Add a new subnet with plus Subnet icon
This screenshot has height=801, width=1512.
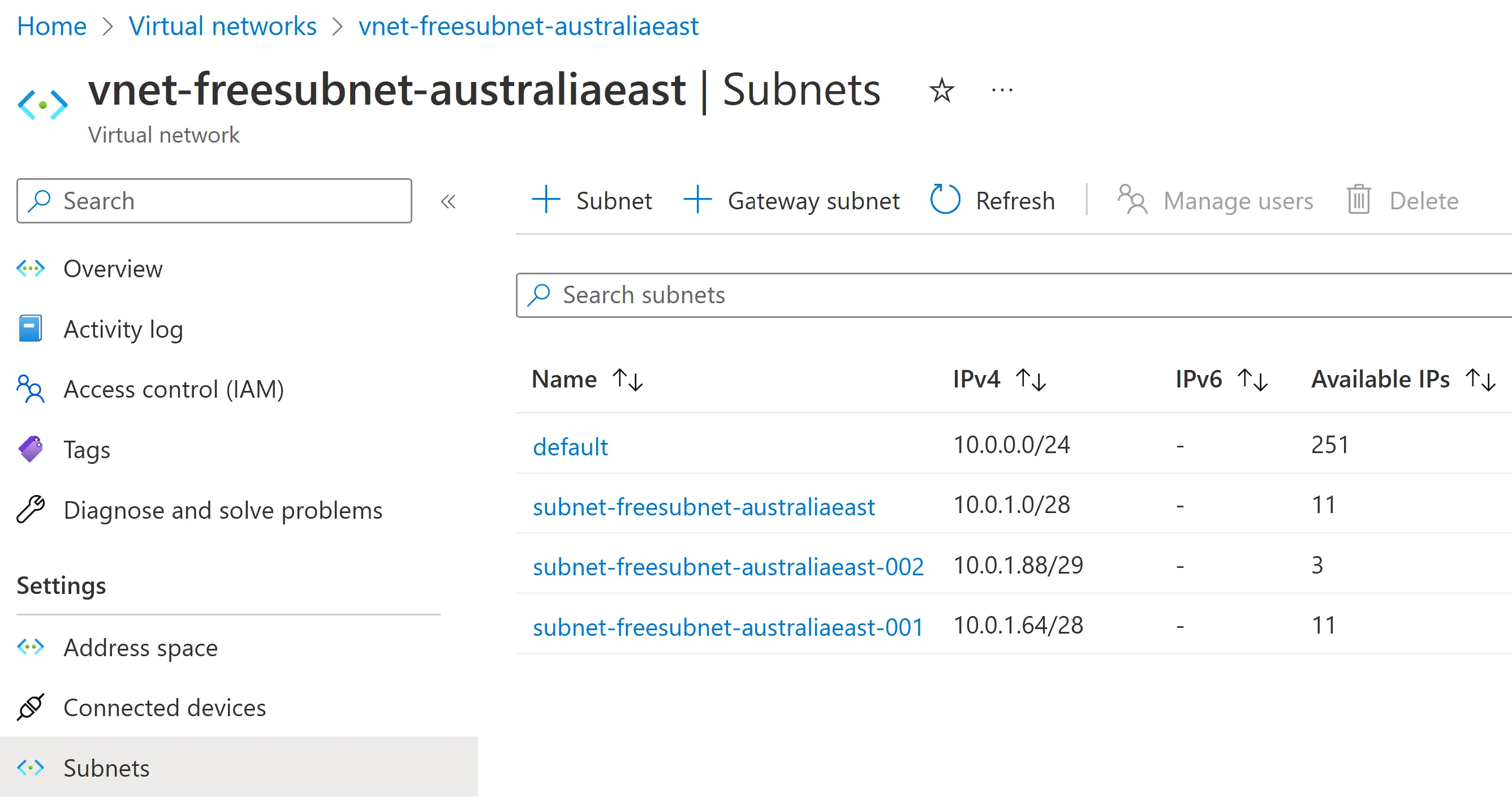(546, 200)
